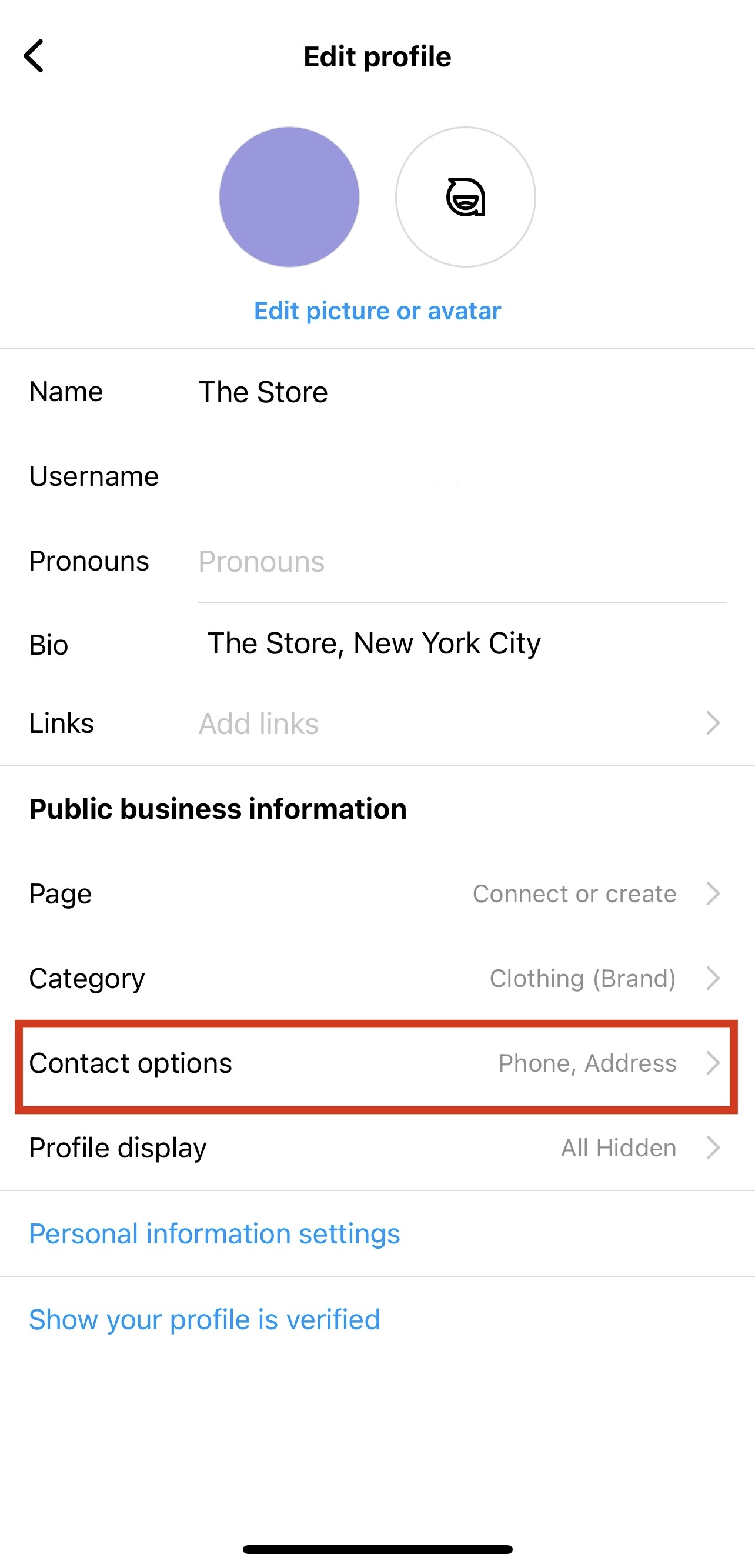The image size is (755, 1568).
Task: Expand the Contact options row
Action: coord(377,1063)
